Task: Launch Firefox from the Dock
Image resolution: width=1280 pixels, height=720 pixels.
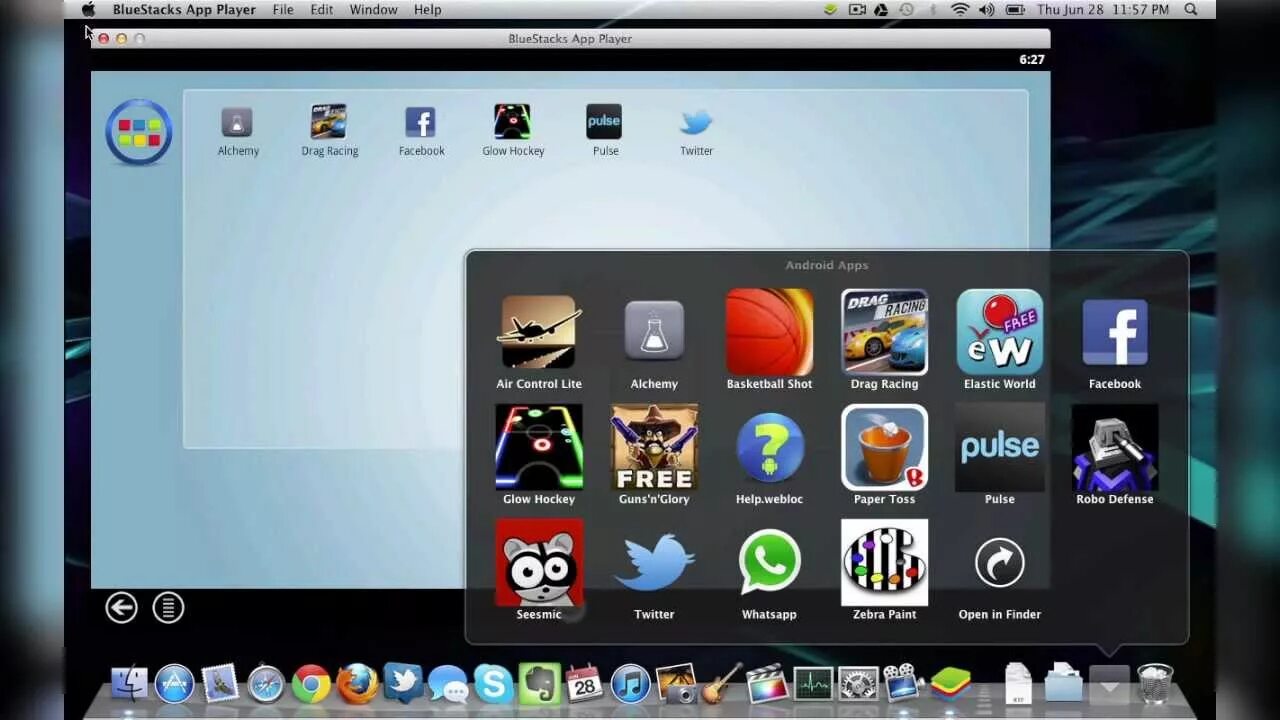Action: coord(357,683)
